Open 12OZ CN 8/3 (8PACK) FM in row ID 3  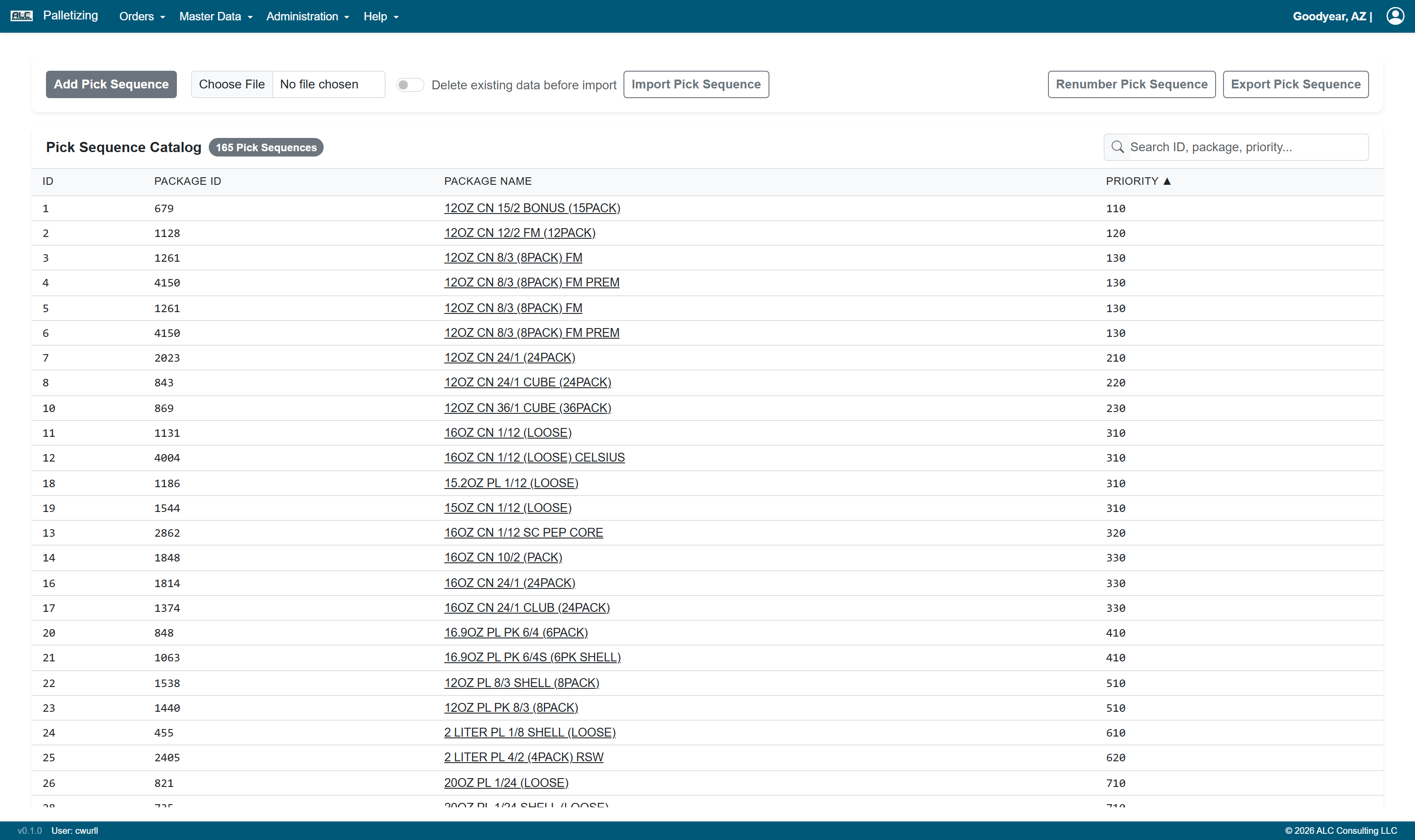pyautogui.click(x=513, y=258)
